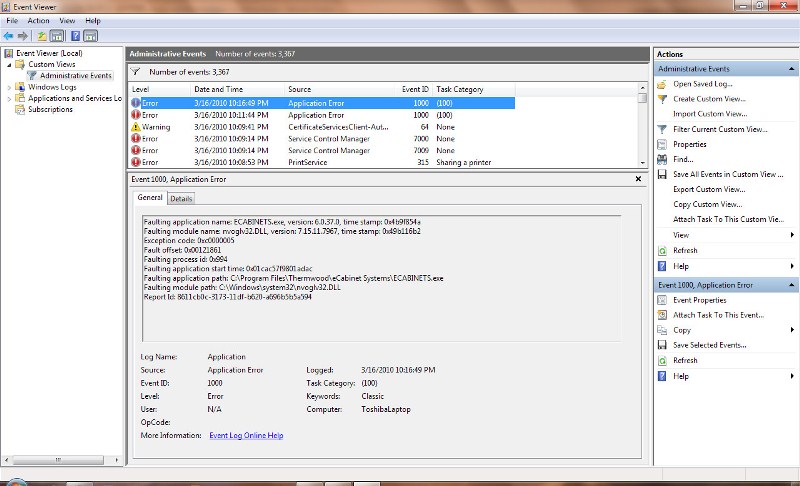Expand the Applications and Services Logs node
Screen dimensions: 800x486
click(9, 98)
